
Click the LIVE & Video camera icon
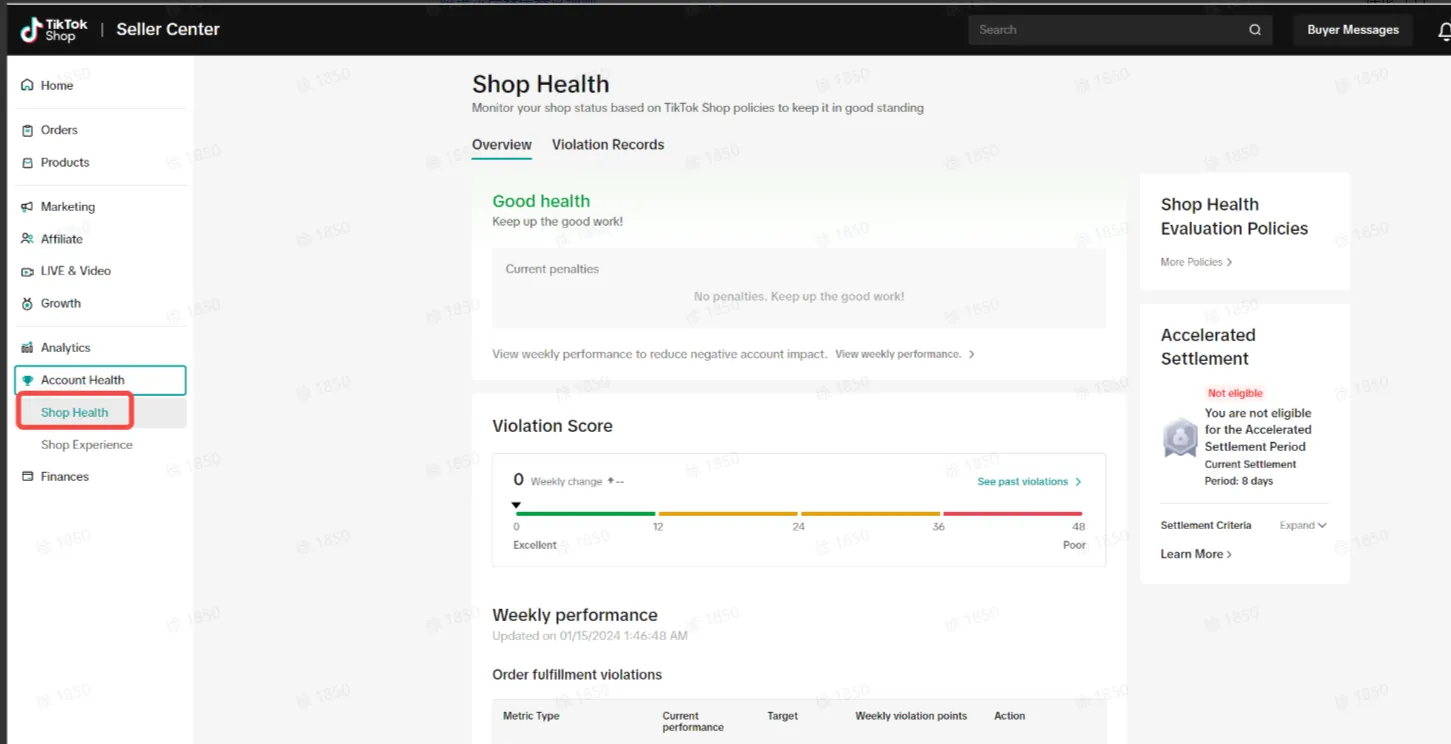tap(27, 271)
